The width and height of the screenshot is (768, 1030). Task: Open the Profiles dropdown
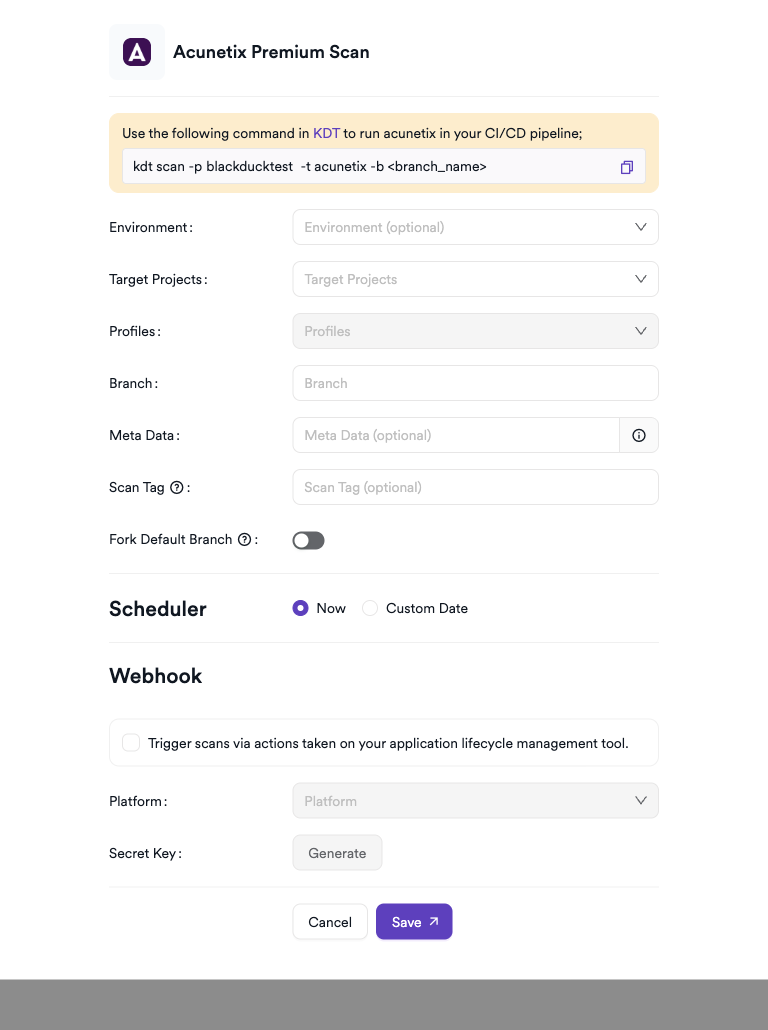click(x=475, y=331)
